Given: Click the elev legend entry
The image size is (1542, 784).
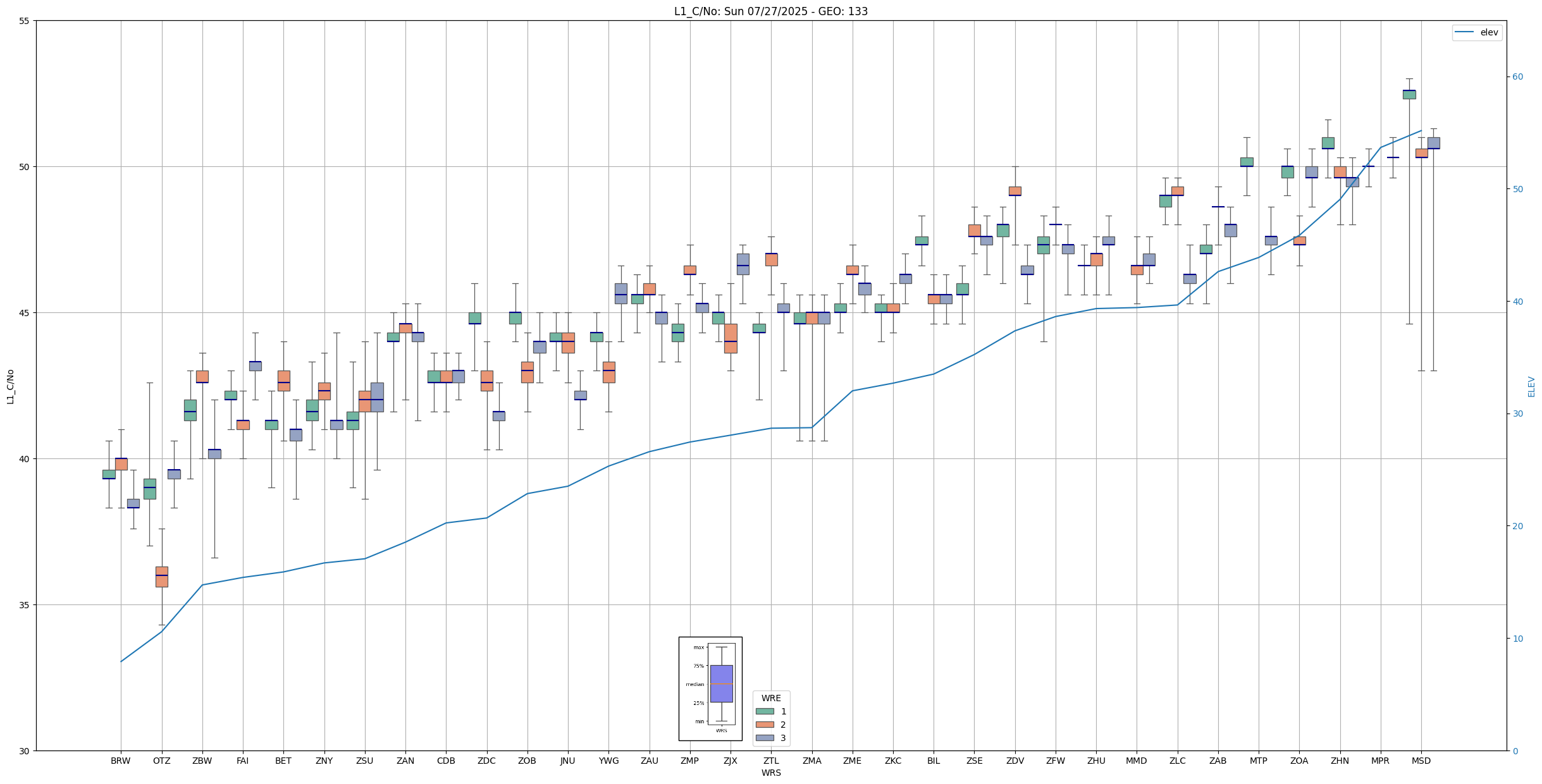Looking at the screenshot, I should click(x=1489, y=32).
